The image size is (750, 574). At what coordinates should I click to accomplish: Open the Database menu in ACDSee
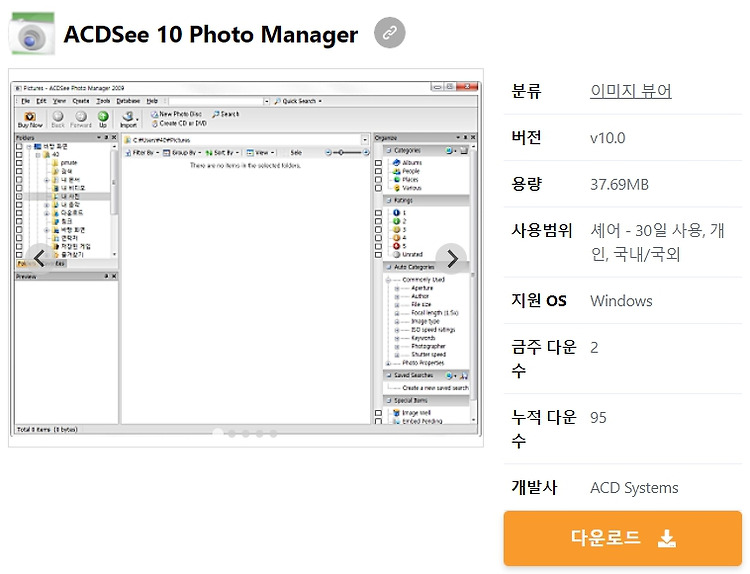point(128,101)
